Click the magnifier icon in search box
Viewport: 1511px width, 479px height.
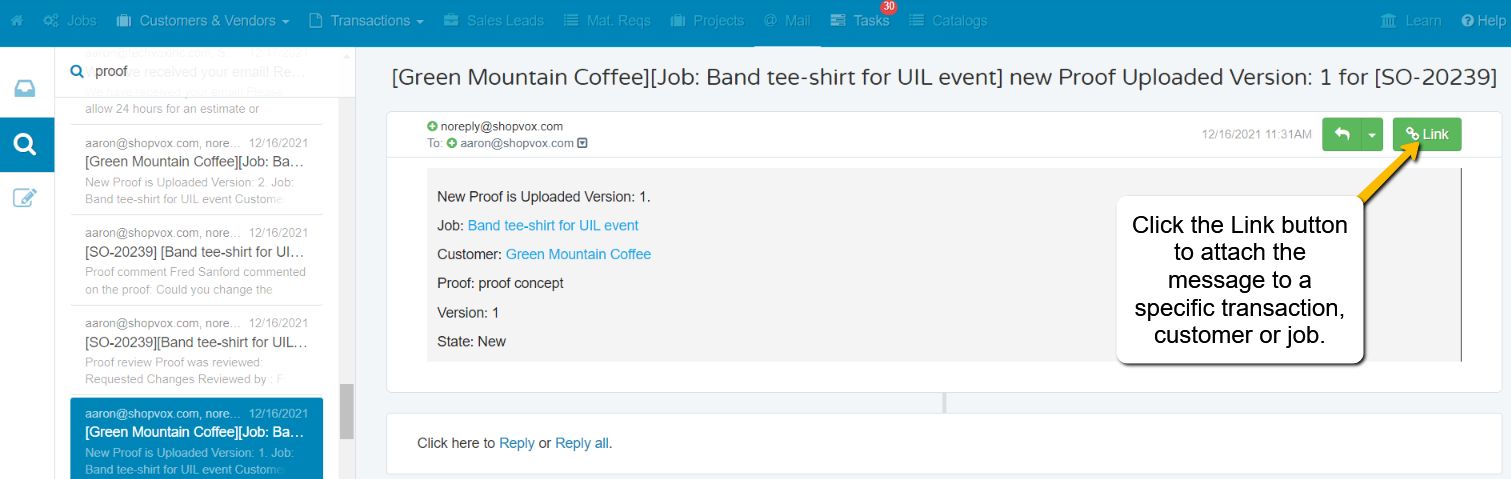[76, 72]
